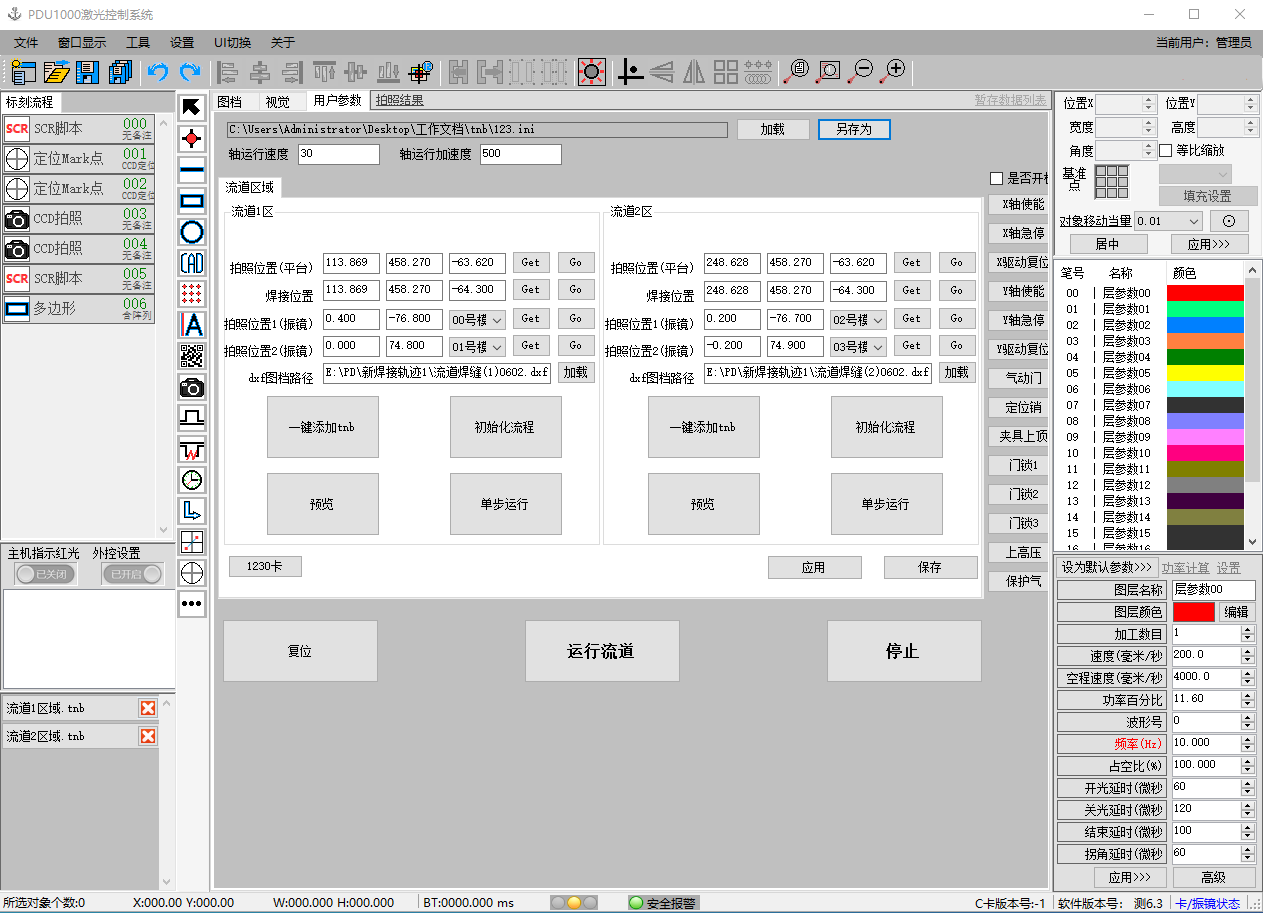This screenshot has height=913, width=1263.
Task: Open the 03号模 dropdown in 流道2区
Action: pyautogui.click(x=859, y=346)
